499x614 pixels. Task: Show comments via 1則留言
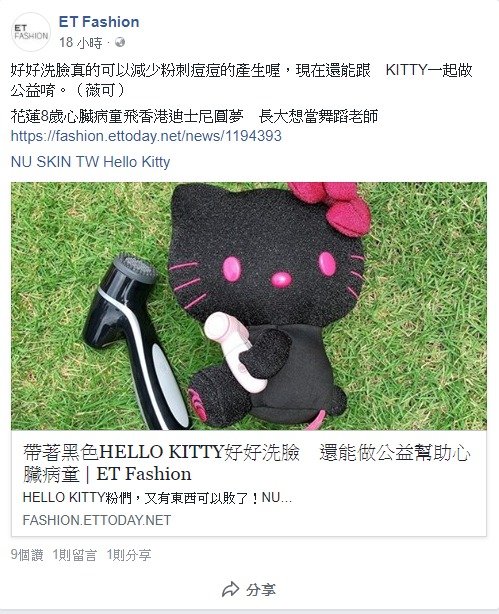pos(74,555)
